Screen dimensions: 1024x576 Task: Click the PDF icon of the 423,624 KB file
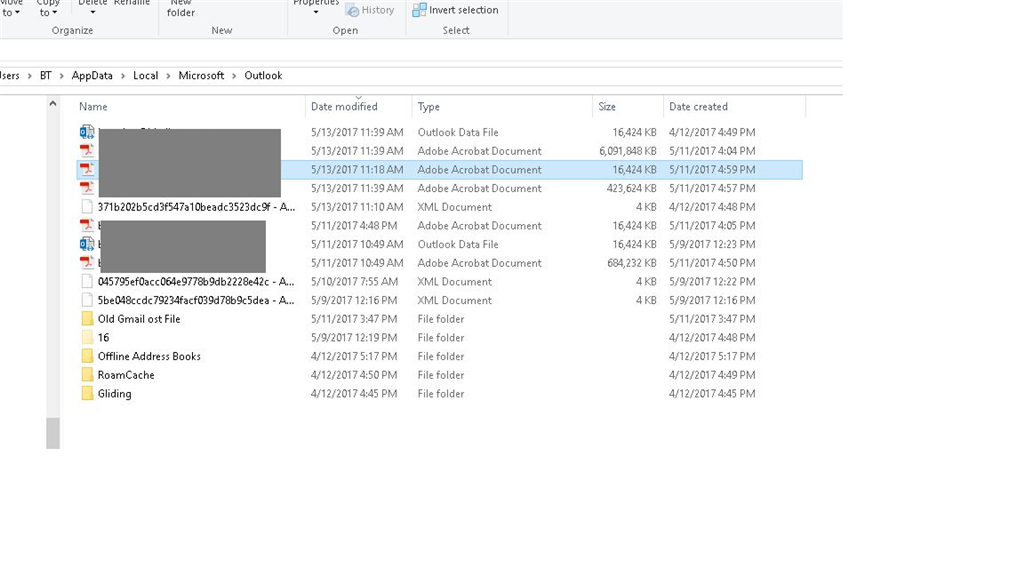(87, 188)
